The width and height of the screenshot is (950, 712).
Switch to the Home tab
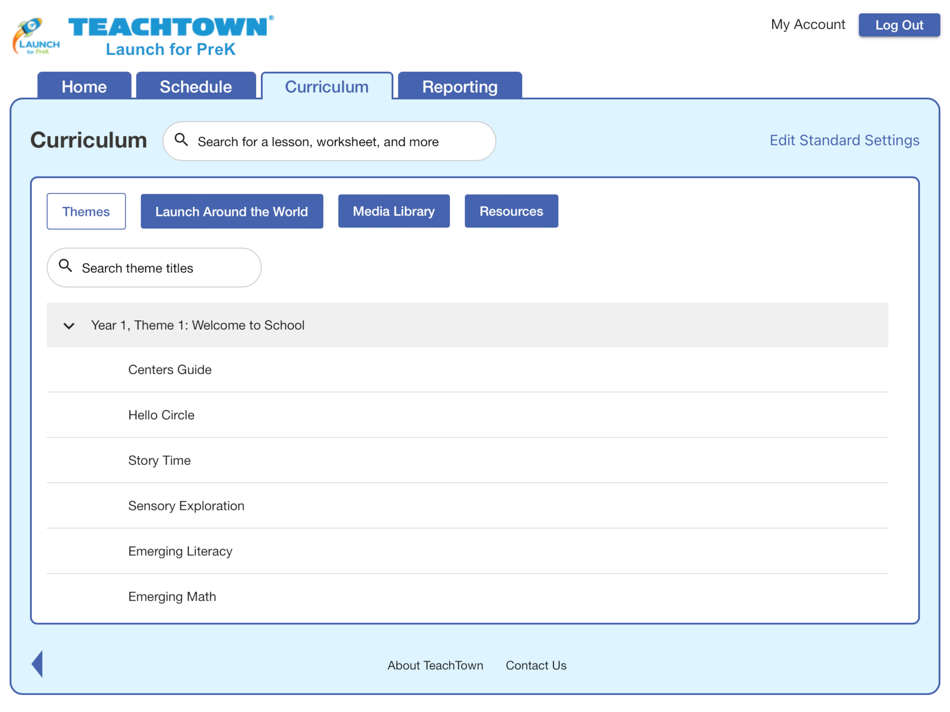coord(84,86)
